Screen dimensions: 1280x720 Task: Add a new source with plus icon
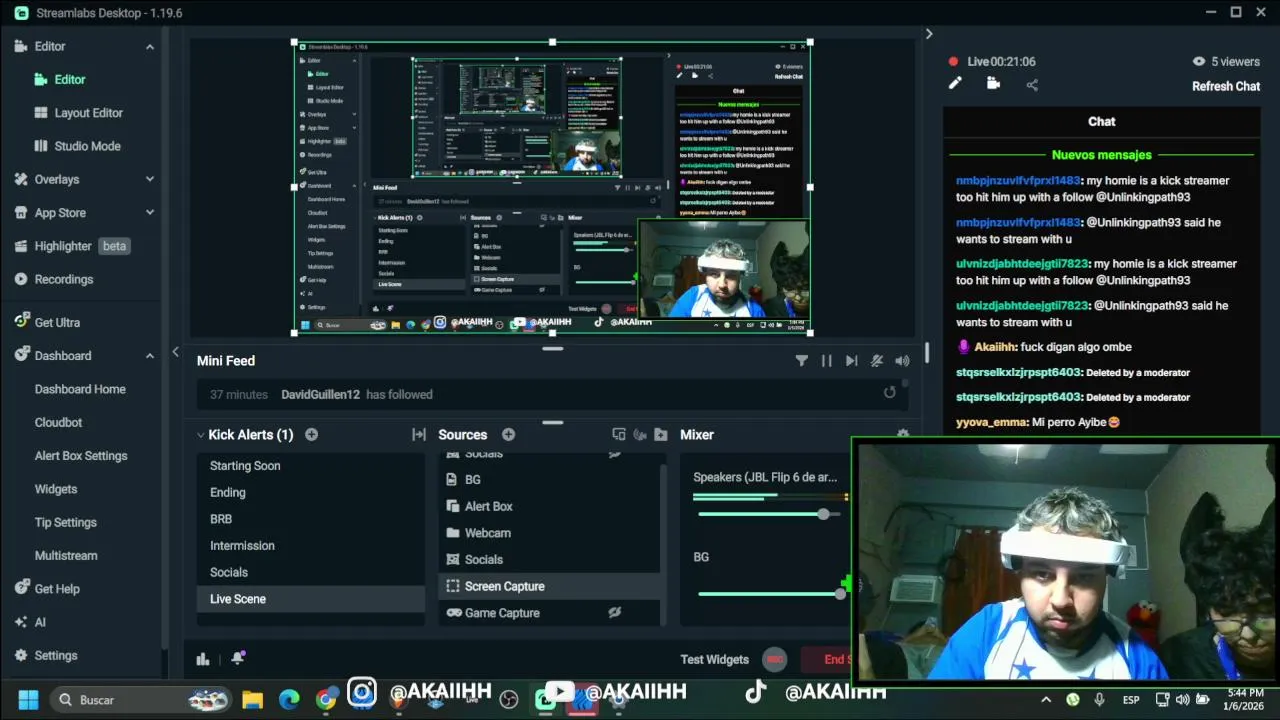(508, 434)
